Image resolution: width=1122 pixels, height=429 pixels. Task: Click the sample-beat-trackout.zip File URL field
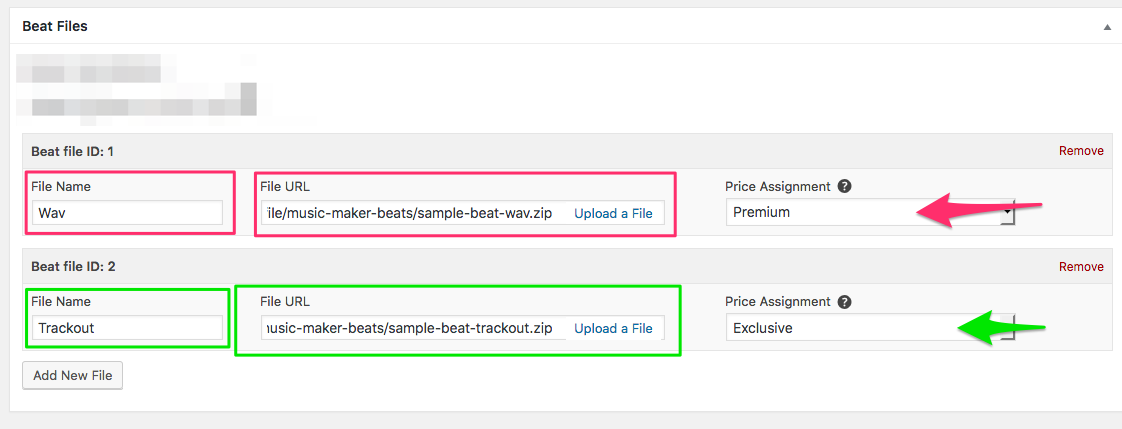414,329
